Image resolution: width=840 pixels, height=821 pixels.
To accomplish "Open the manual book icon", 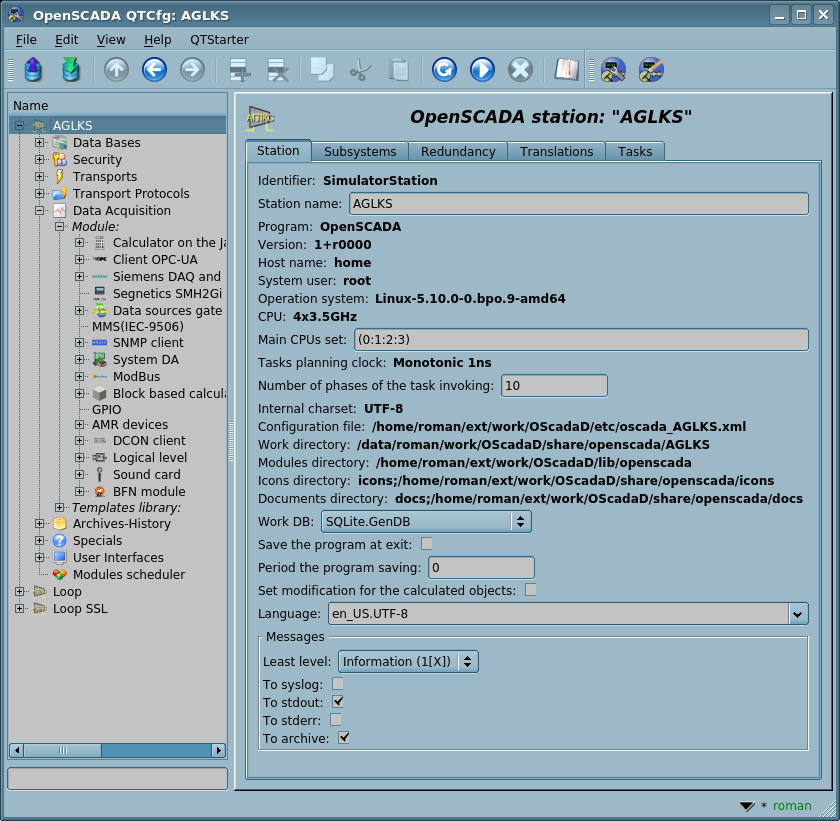I will [566, 70].
